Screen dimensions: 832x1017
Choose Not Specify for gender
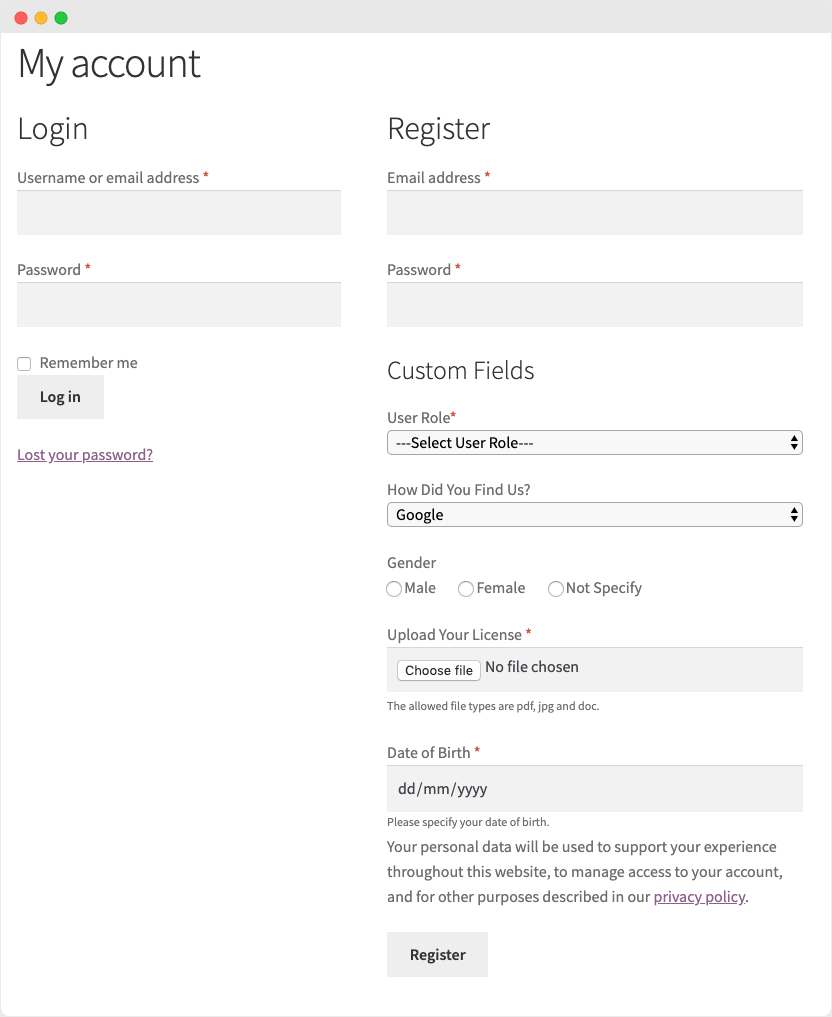click(x=556, y=589)
